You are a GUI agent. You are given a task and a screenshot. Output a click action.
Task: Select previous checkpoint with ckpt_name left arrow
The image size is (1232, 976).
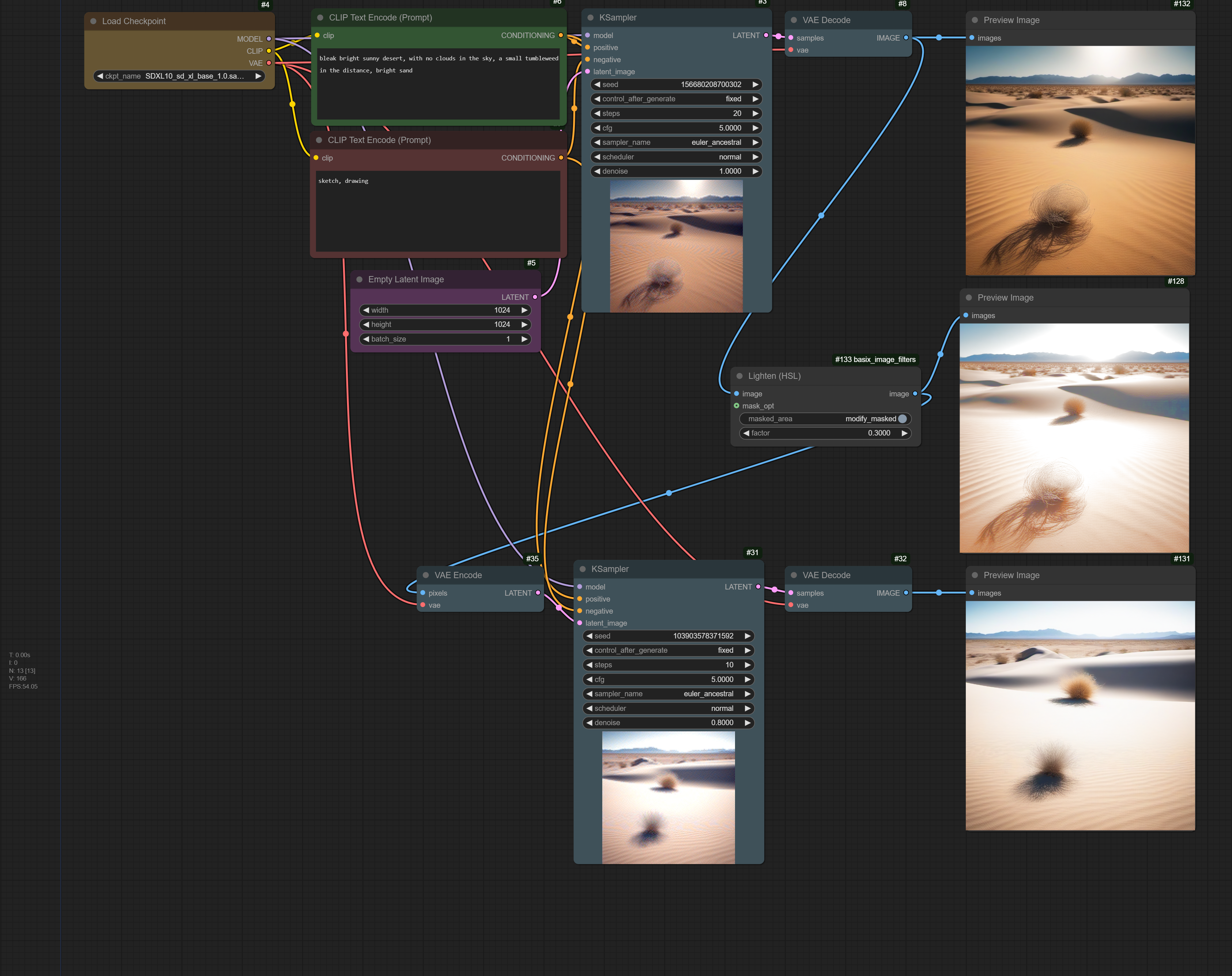click(100, 76)
